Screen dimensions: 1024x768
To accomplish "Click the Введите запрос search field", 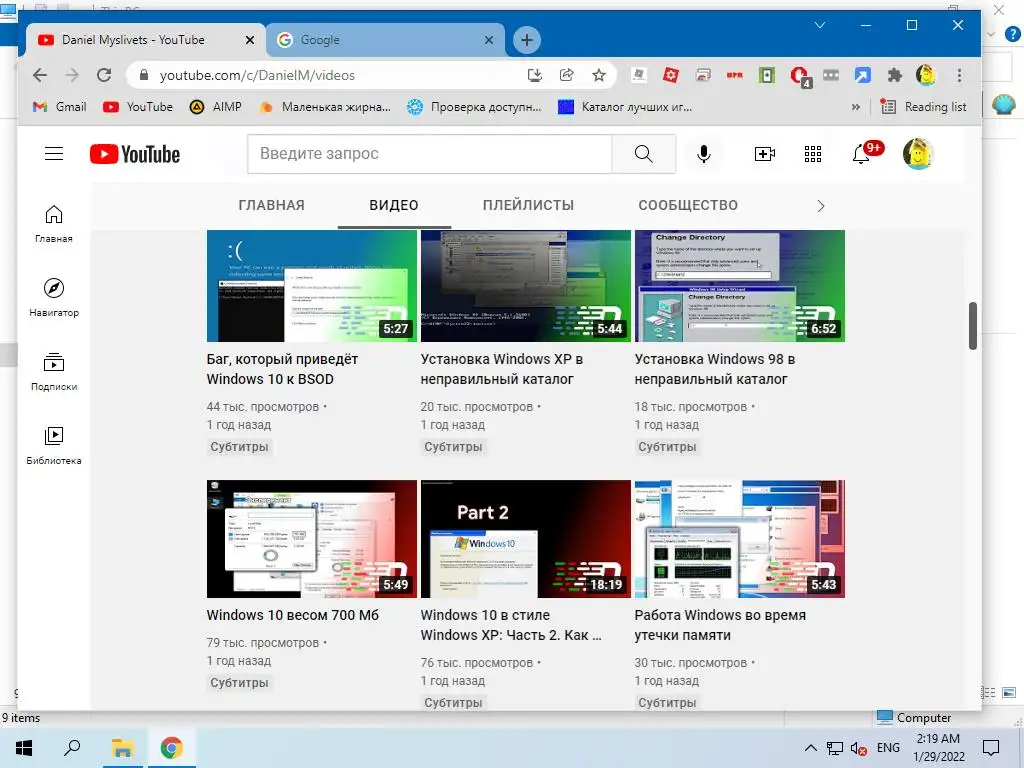I will [430, 154].
